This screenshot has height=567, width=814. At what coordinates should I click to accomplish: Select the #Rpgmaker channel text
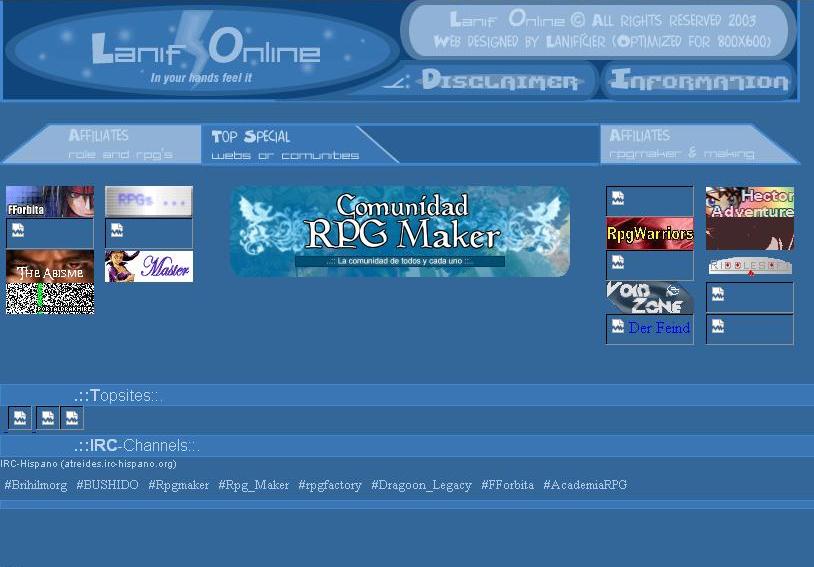point(179,485)
